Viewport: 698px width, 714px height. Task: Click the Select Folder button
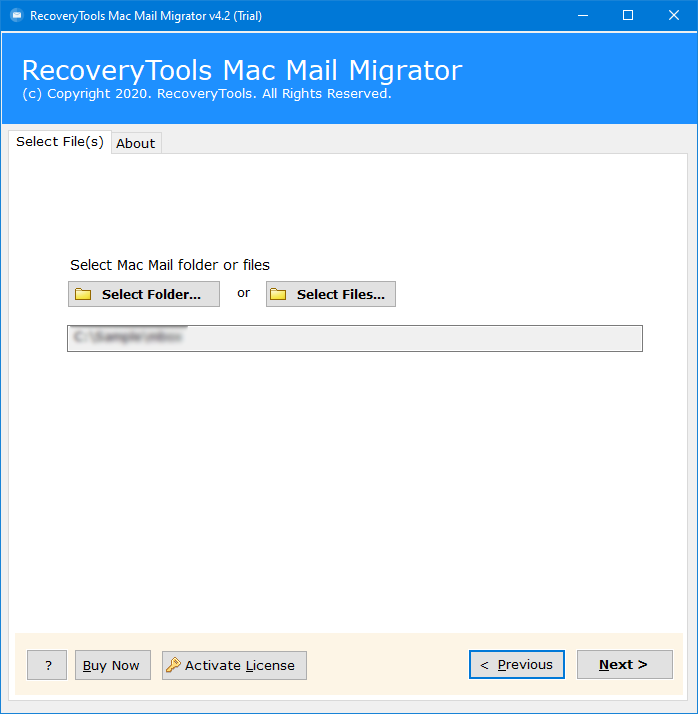144,294
